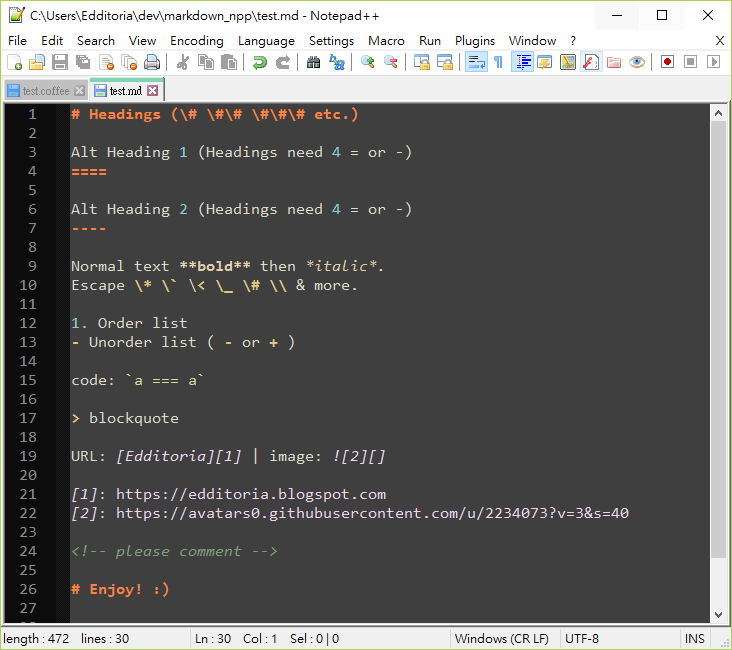Zoom out using the magnifier minus icon
Screen dimensions: 732x650
(x=390, y=62)
